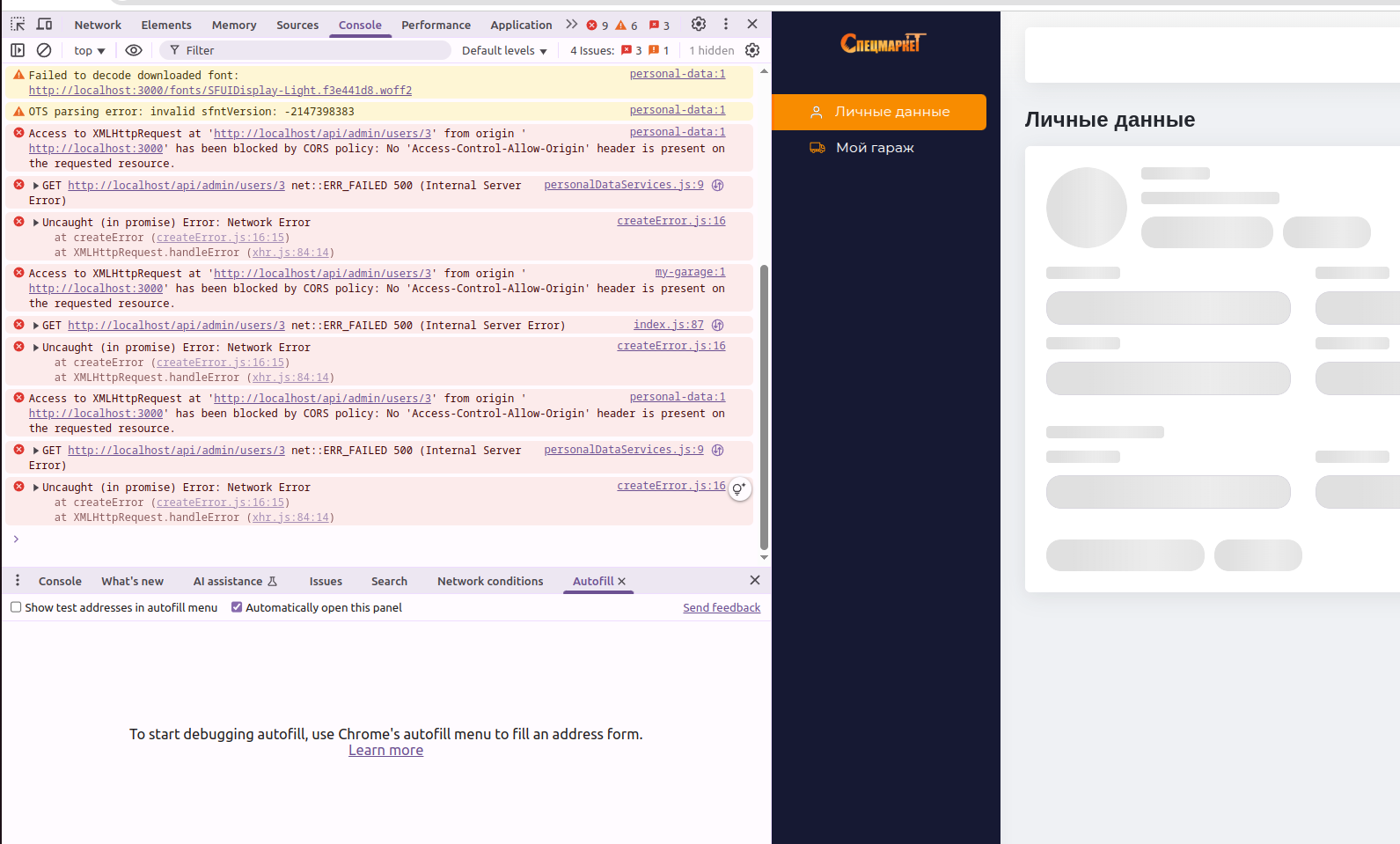Image resolution: width=1400 pixels, height=844 pixels.
Task: Open my-garage:1 source link
Action: 690,272
